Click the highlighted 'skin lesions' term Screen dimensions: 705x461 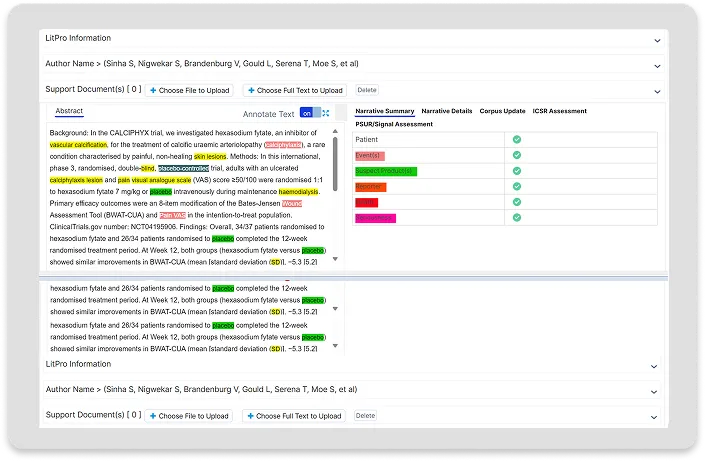pyautogui.click(x=210, y=157)
